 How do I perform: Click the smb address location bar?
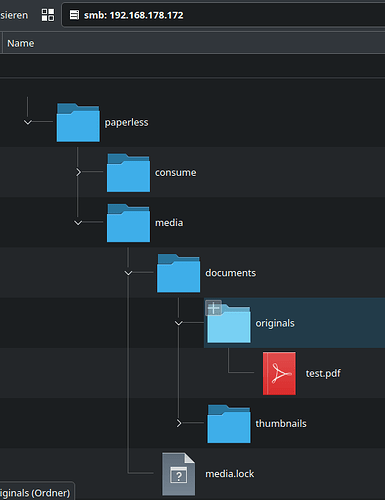(x=223, y=15)
